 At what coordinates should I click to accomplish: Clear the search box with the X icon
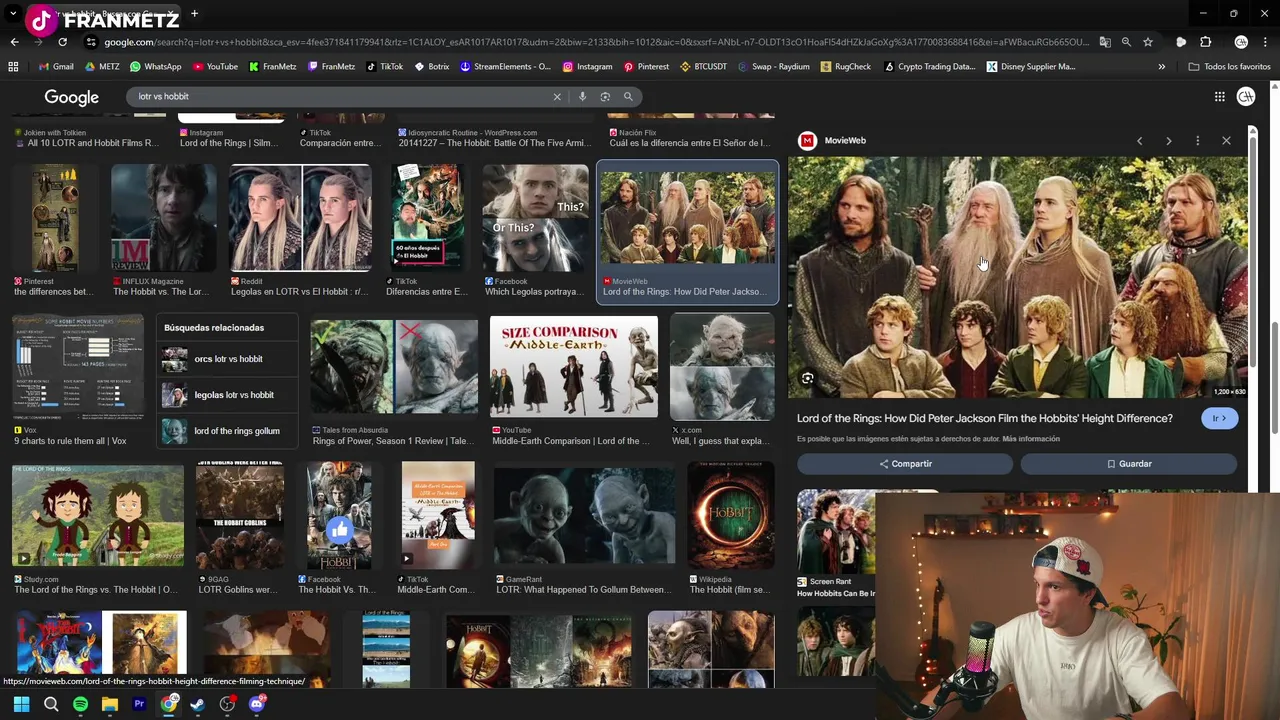coord(557,97)
